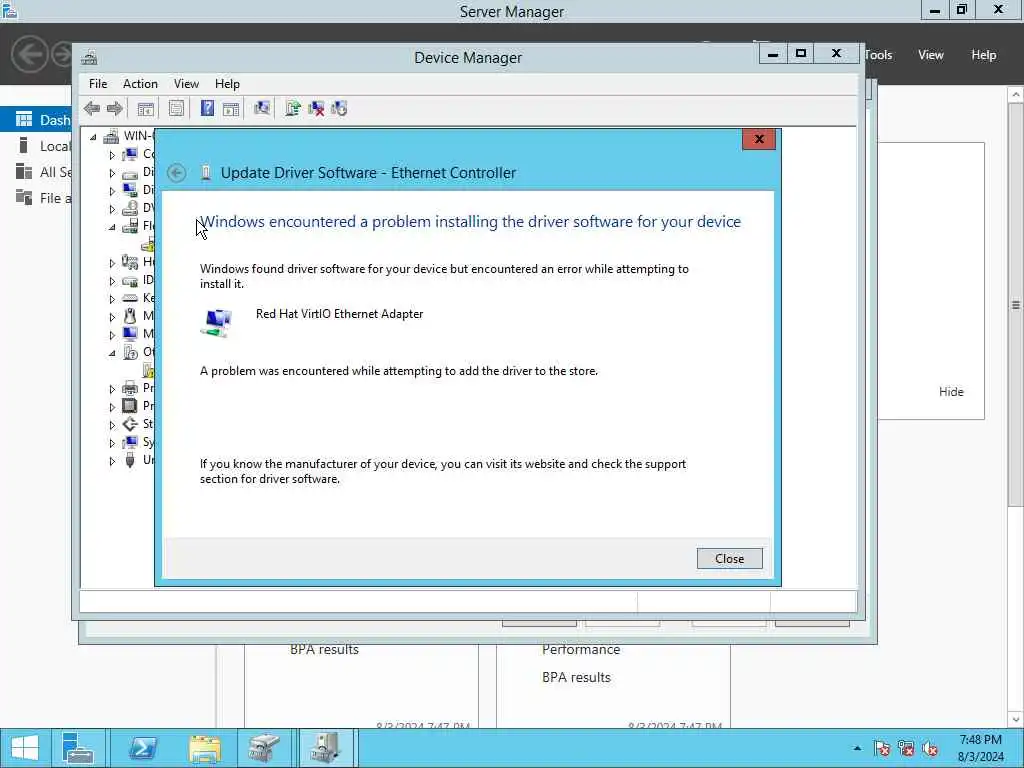This screenshot has height=768, width=1024.
Task: Close the Update Driver Software dialog with red X
Action: pyautogui.click(x=759, y=139)
